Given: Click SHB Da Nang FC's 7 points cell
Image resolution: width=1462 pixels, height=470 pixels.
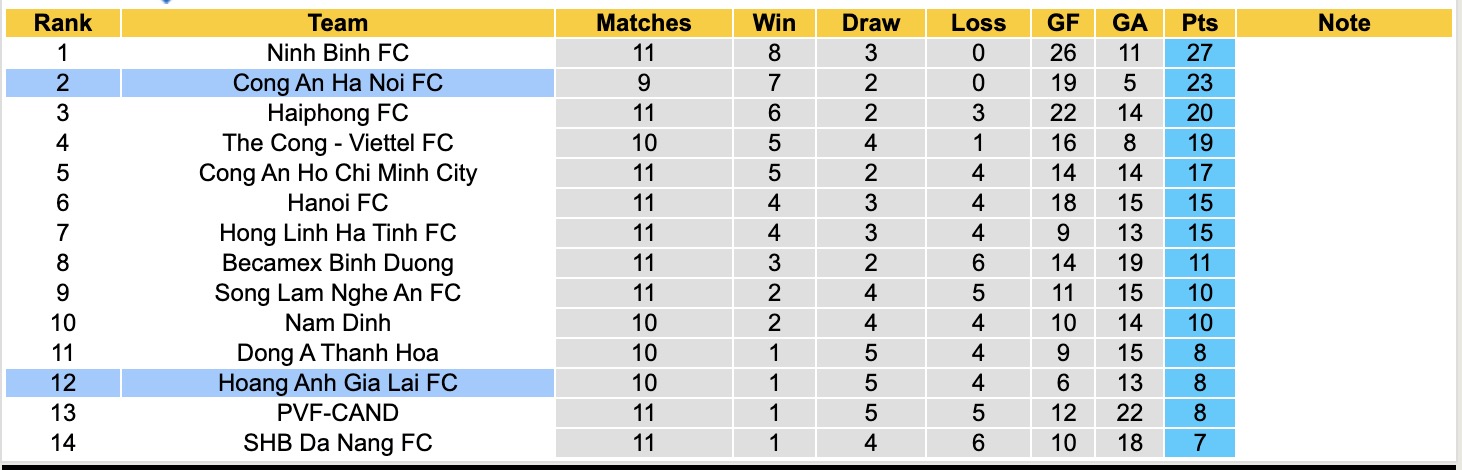Looking at the screenshot, I should click(x=1199, y=442).
